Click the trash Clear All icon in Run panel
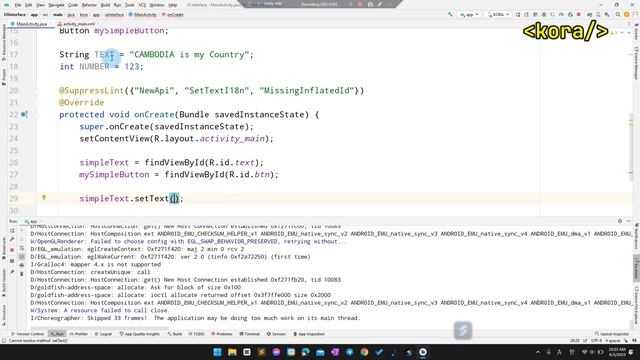Screen dimensions: 640x360 (x=22, y=274)
